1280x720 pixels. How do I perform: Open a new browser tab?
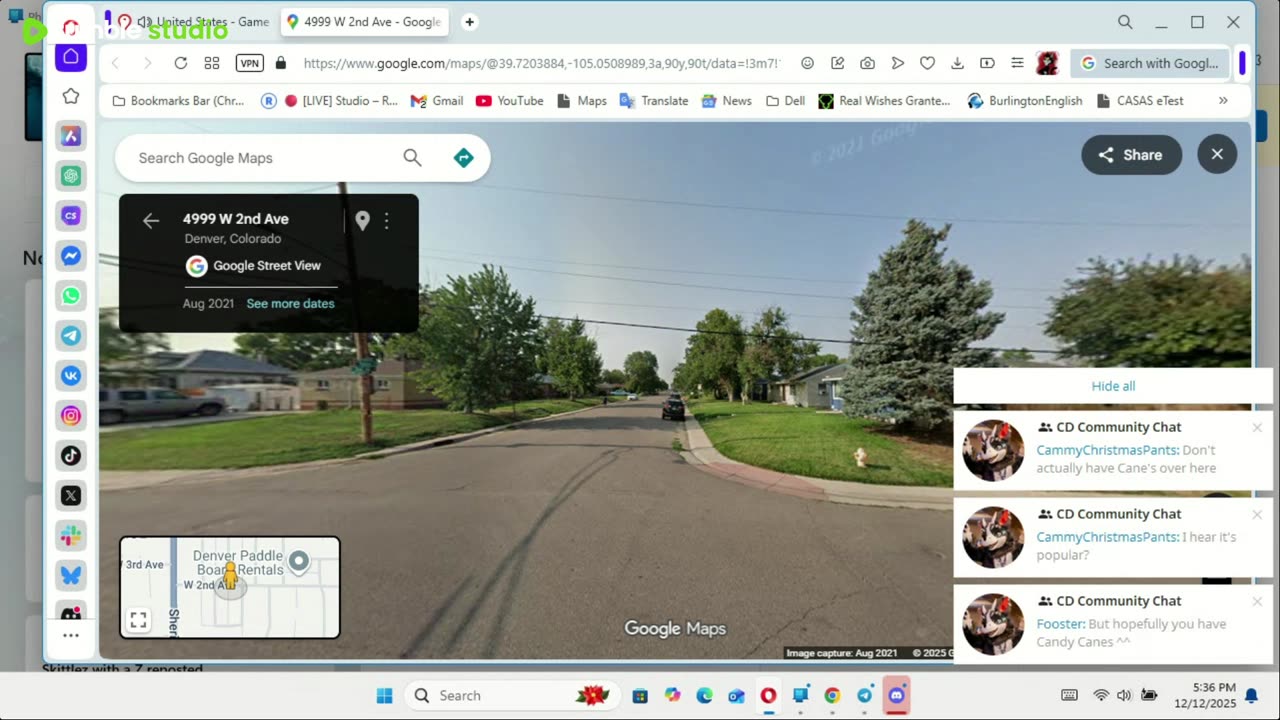470,22
